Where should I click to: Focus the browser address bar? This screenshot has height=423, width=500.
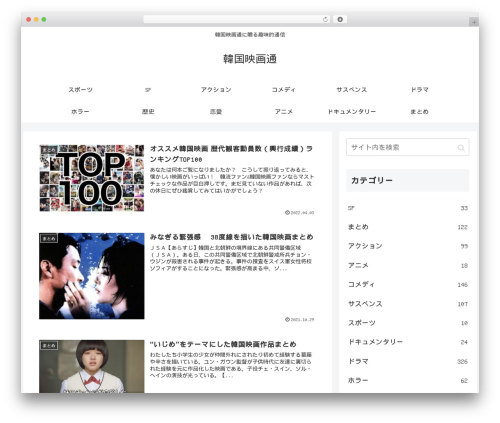point(236,19)
